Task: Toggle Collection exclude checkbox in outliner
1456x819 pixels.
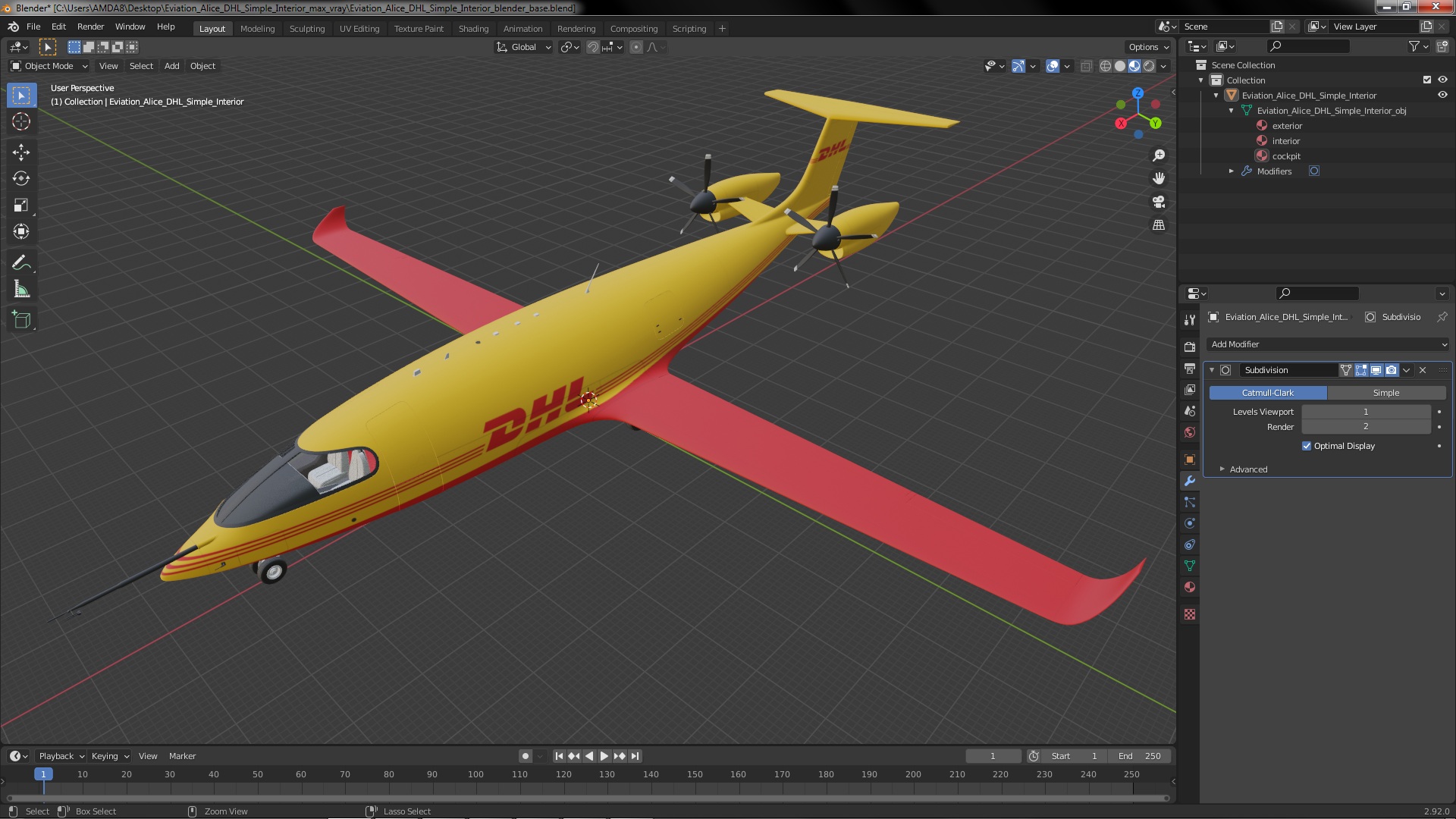Action: pyautogui.click(x=1427, y=80)
